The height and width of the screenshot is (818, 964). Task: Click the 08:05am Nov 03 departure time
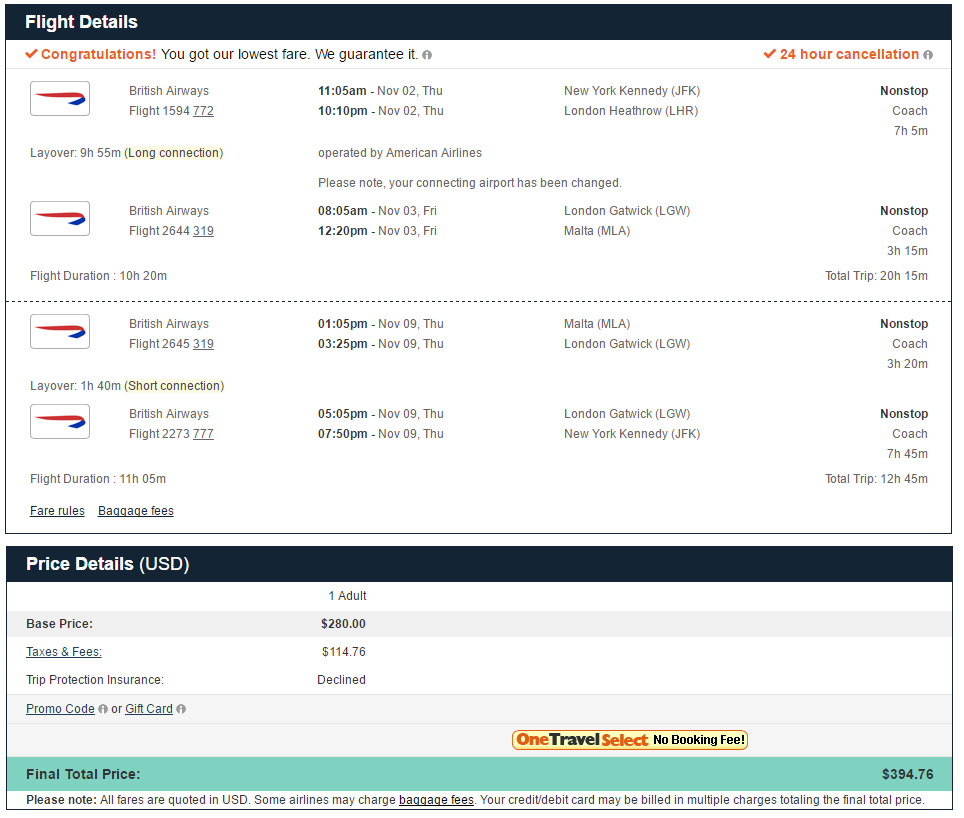click(x=377, y=210)
